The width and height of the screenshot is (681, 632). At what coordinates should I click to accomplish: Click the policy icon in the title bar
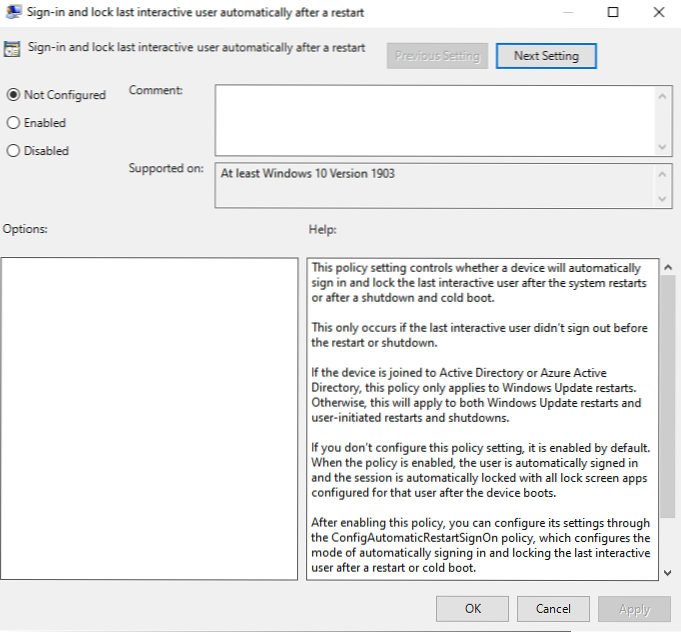coord(12,12)
